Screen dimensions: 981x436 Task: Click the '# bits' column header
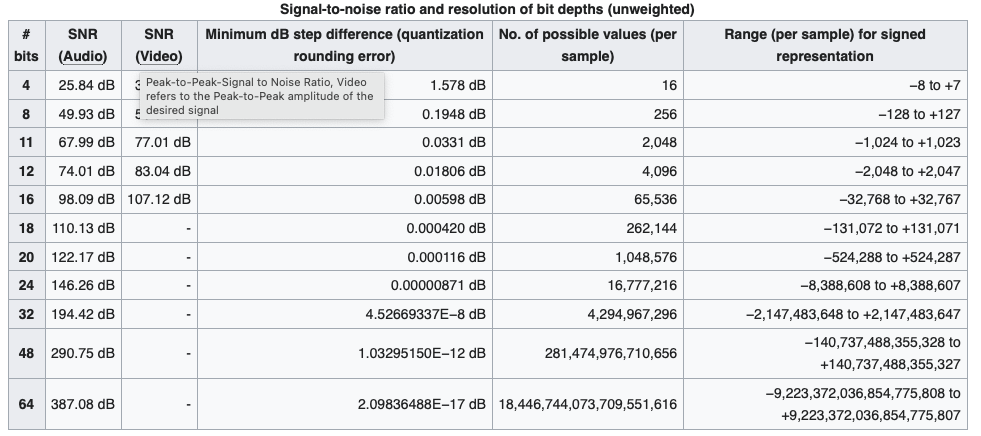click(25, 46)
